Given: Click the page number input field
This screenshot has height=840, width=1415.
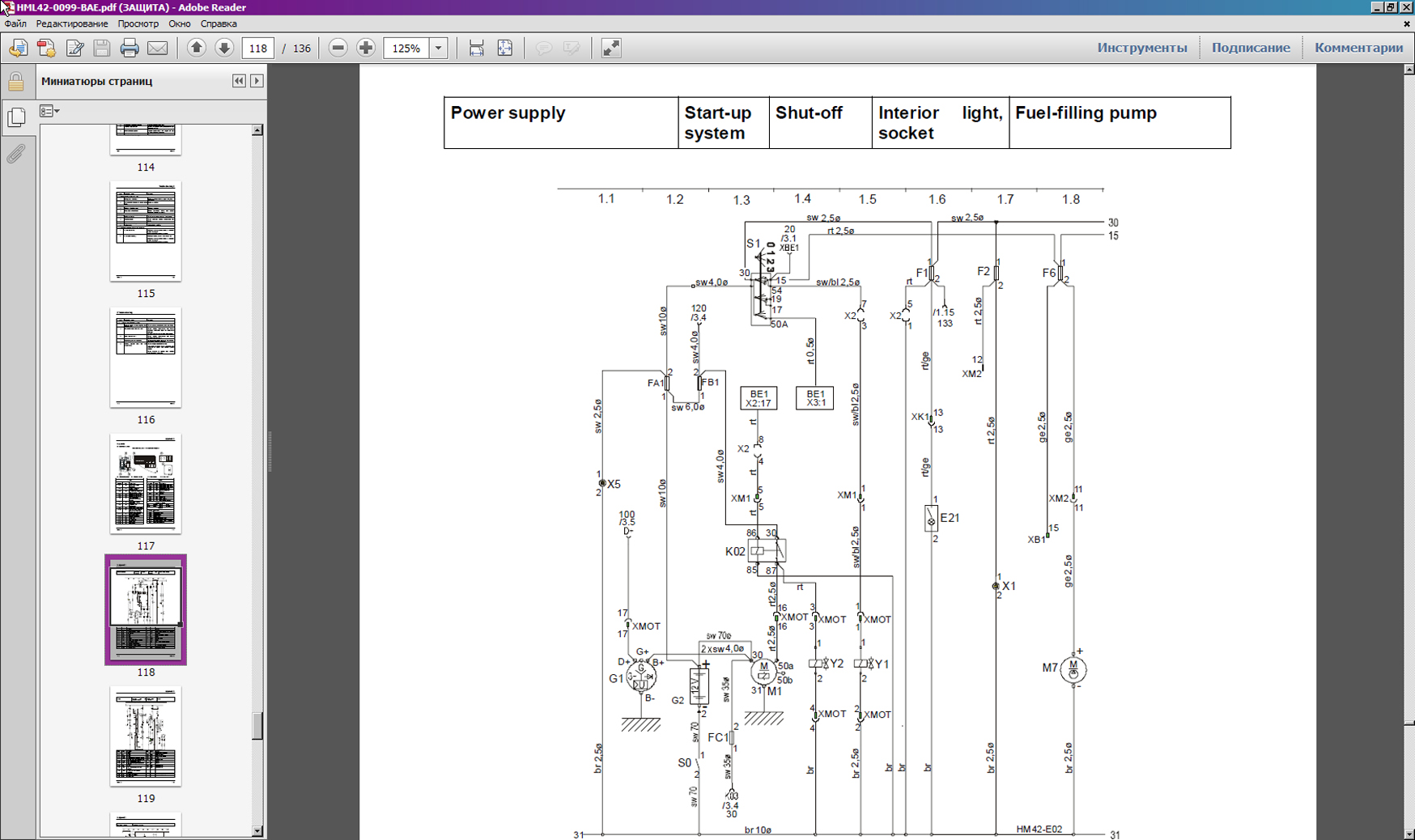Looking at the screenshot, I should [258, 49].
